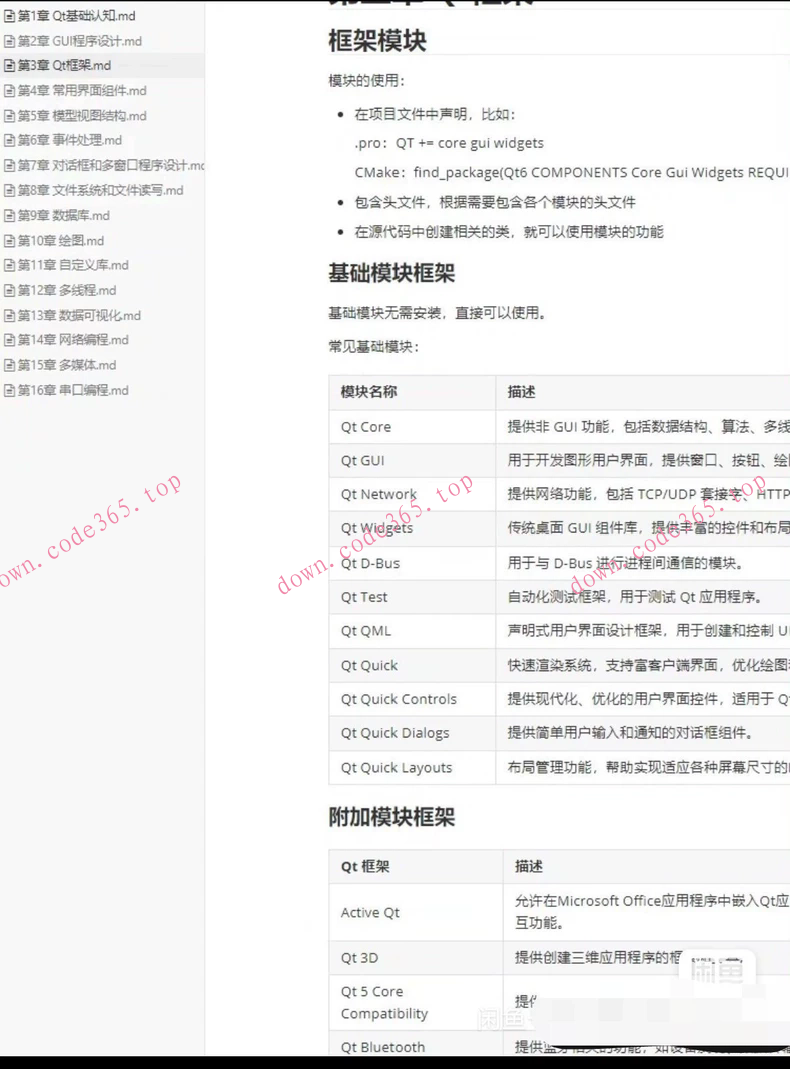Click file icon beside 第1章 Qt基础认知.md

(x=10, y=16)
